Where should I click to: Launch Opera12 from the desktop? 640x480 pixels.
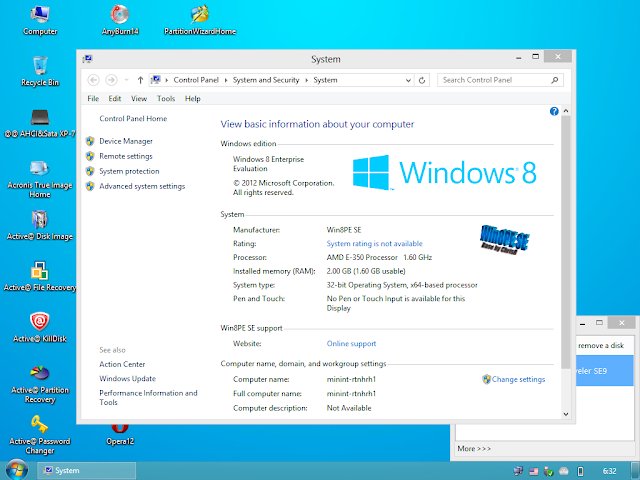[120, 435]
